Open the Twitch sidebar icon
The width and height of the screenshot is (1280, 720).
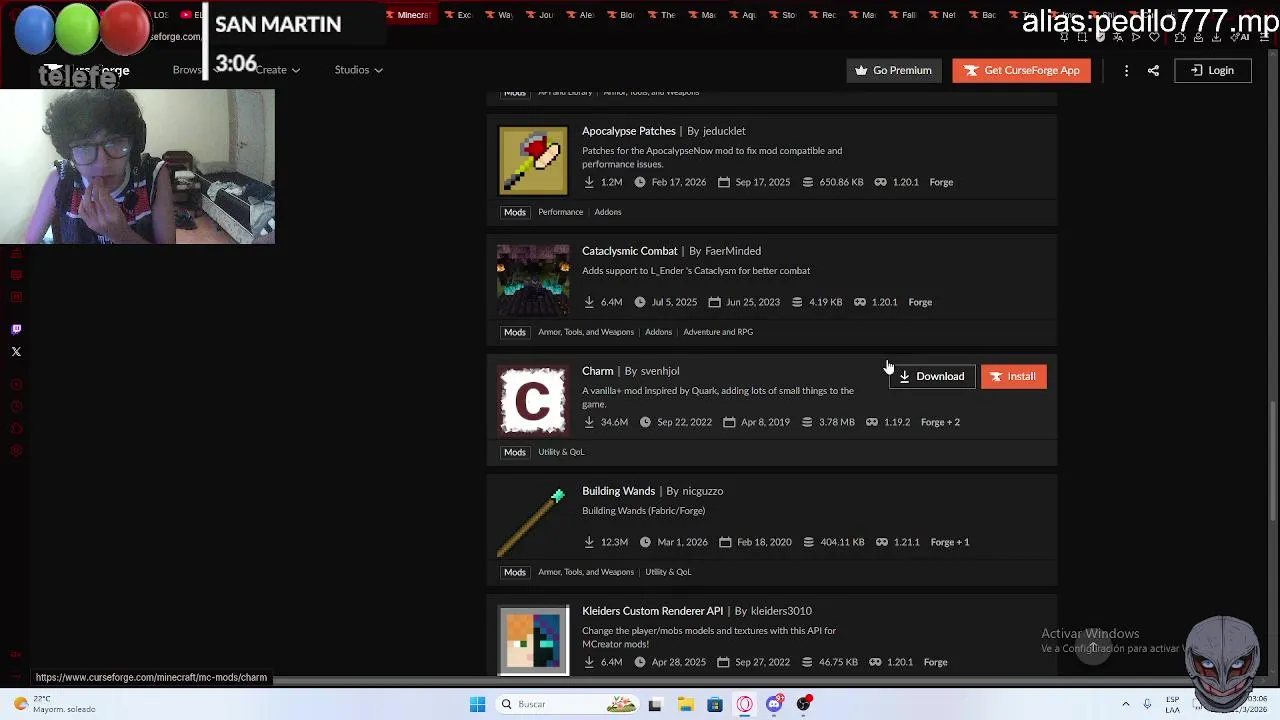pyautogui.click(x=16, y=329)
